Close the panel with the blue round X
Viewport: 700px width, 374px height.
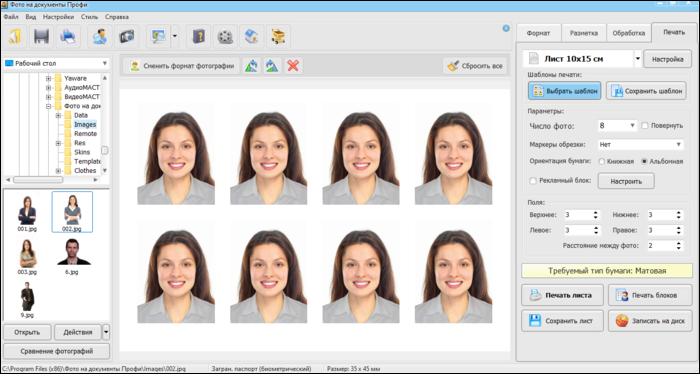(506, 29)
